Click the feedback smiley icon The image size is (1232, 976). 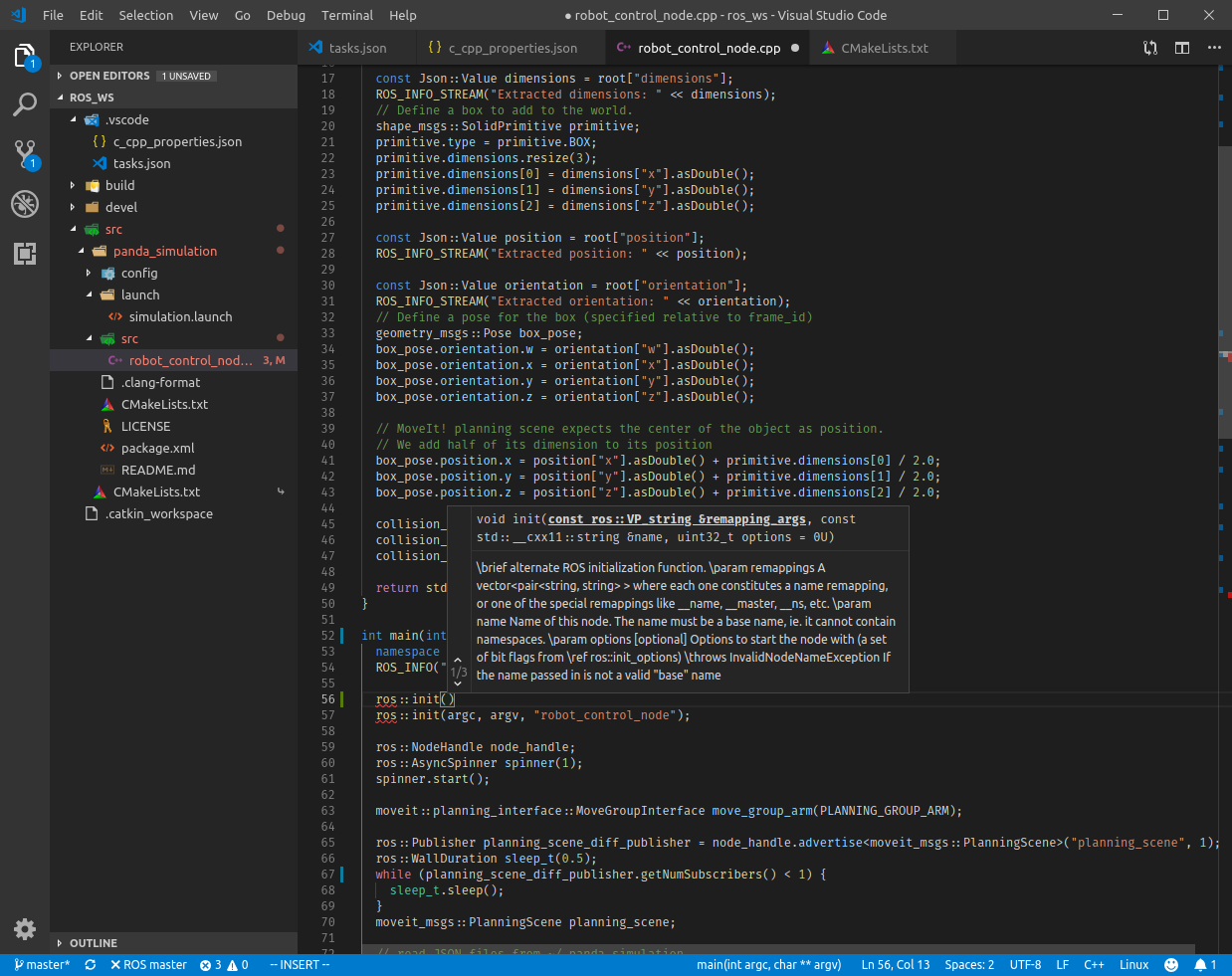pyautogui.click(x=1171, y=965)
